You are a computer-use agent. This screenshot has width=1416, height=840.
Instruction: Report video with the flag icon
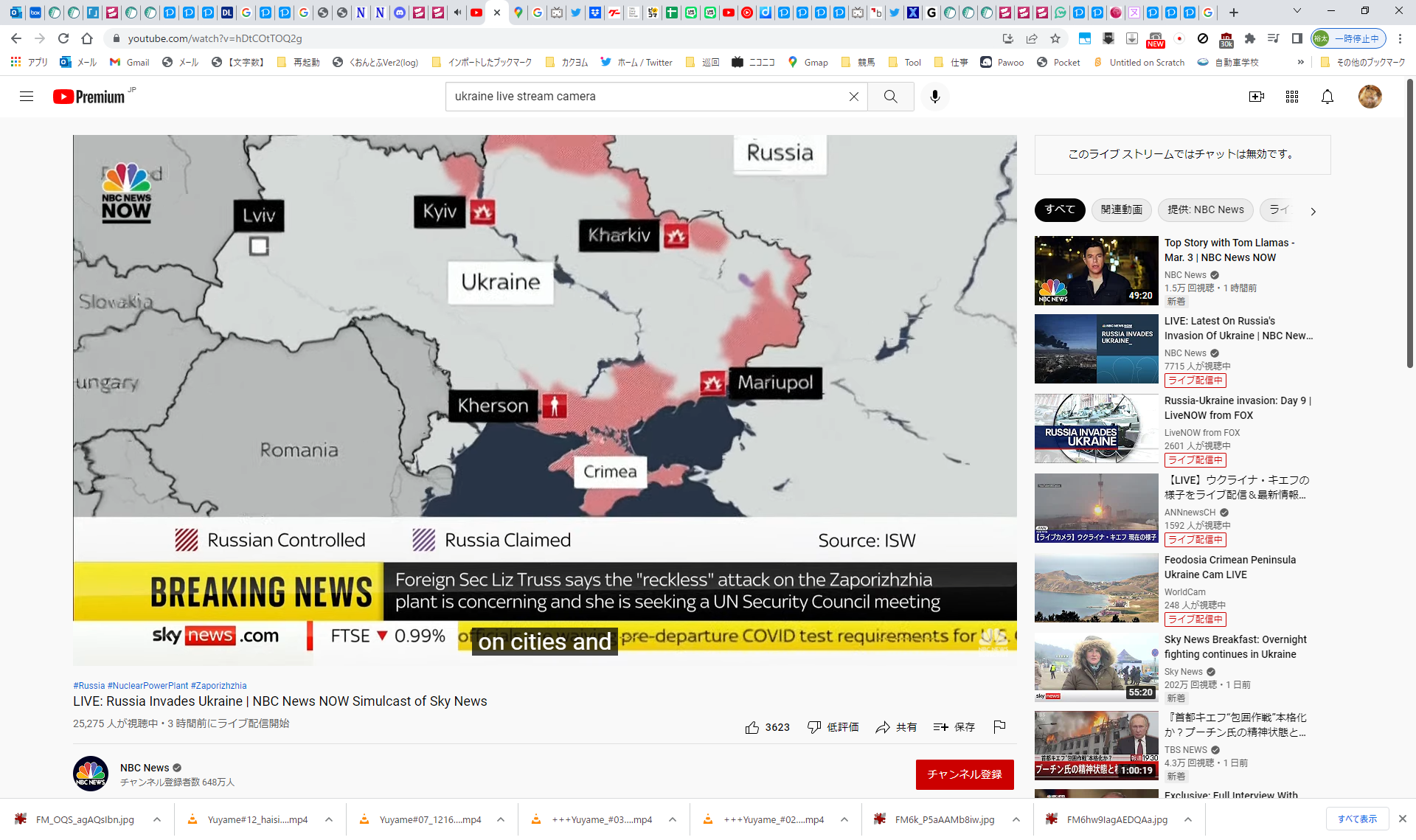tap(999, 727)
